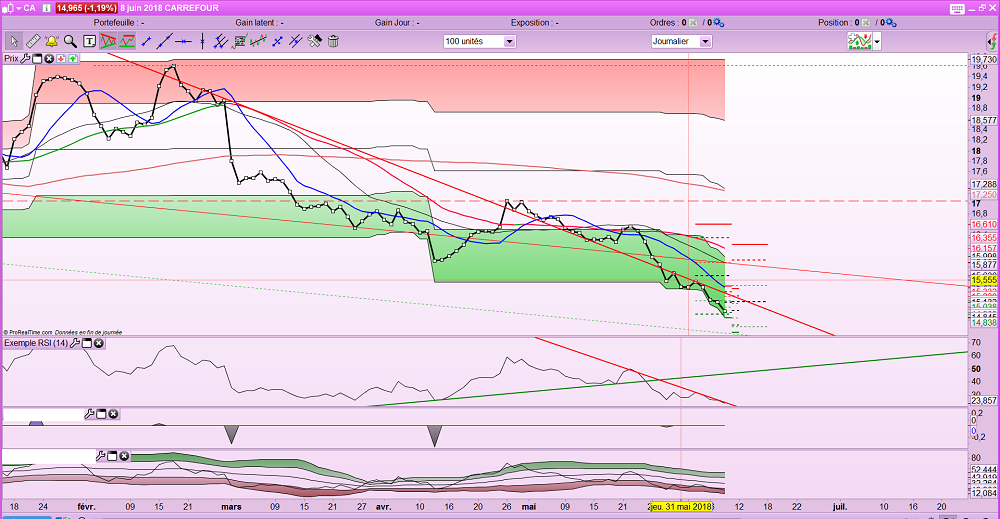The image size is (1000, 519).
Task: Click the mars label on time axis
Action: point(232,507)
